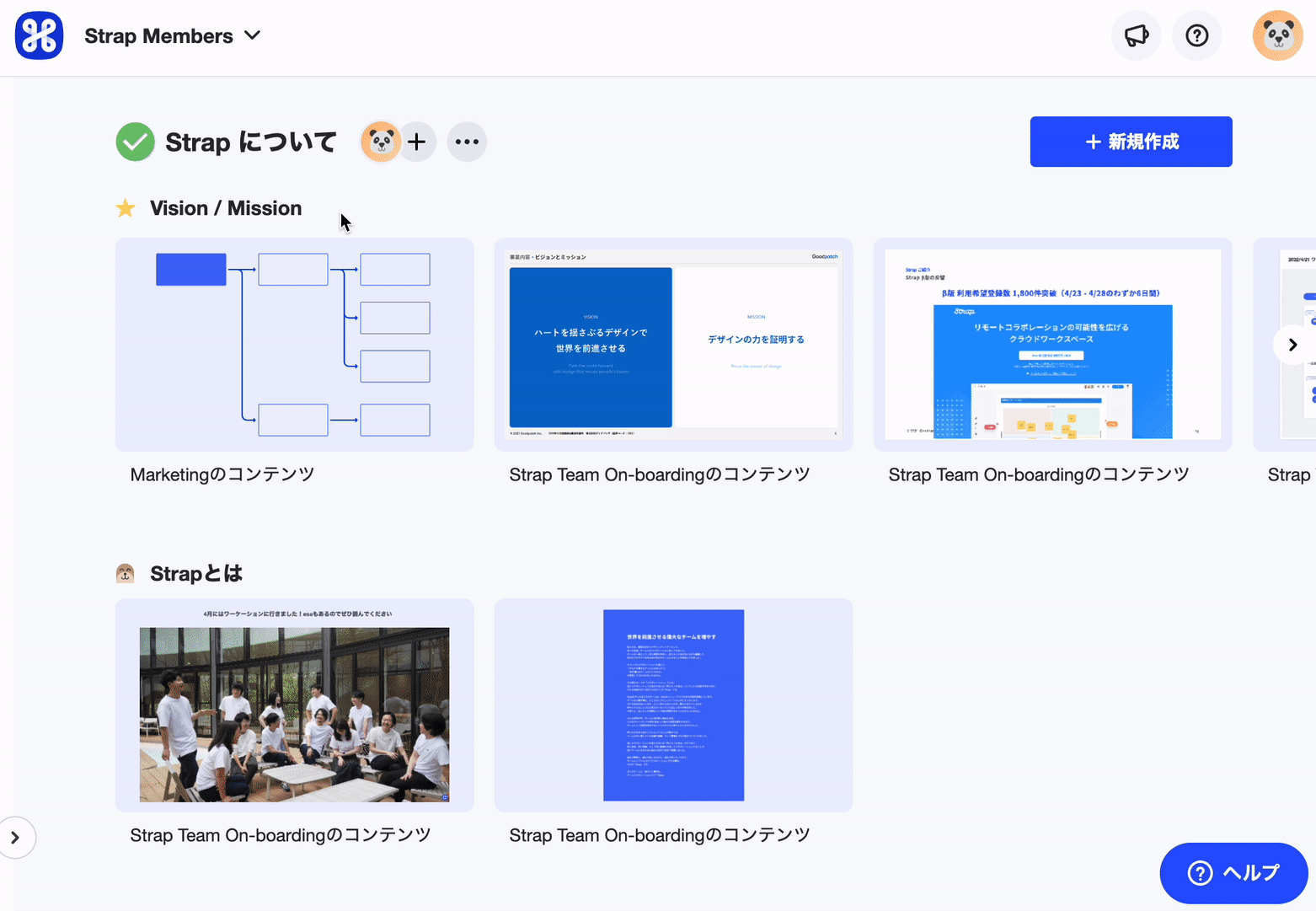Click the Strap logo icon
Viewport: 1316px width, 911px height.
pyautogui.click(x=39, y=35)
